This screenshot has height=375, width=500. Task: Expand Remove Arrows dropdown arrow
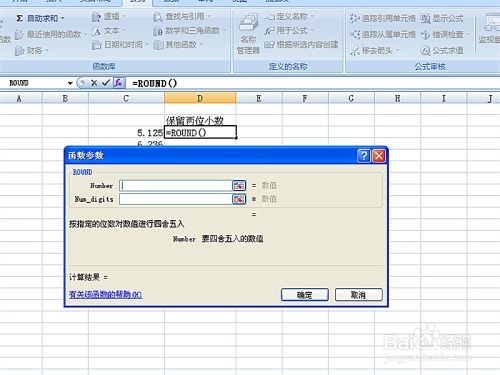pyautogui.click(x=398, y=51)
